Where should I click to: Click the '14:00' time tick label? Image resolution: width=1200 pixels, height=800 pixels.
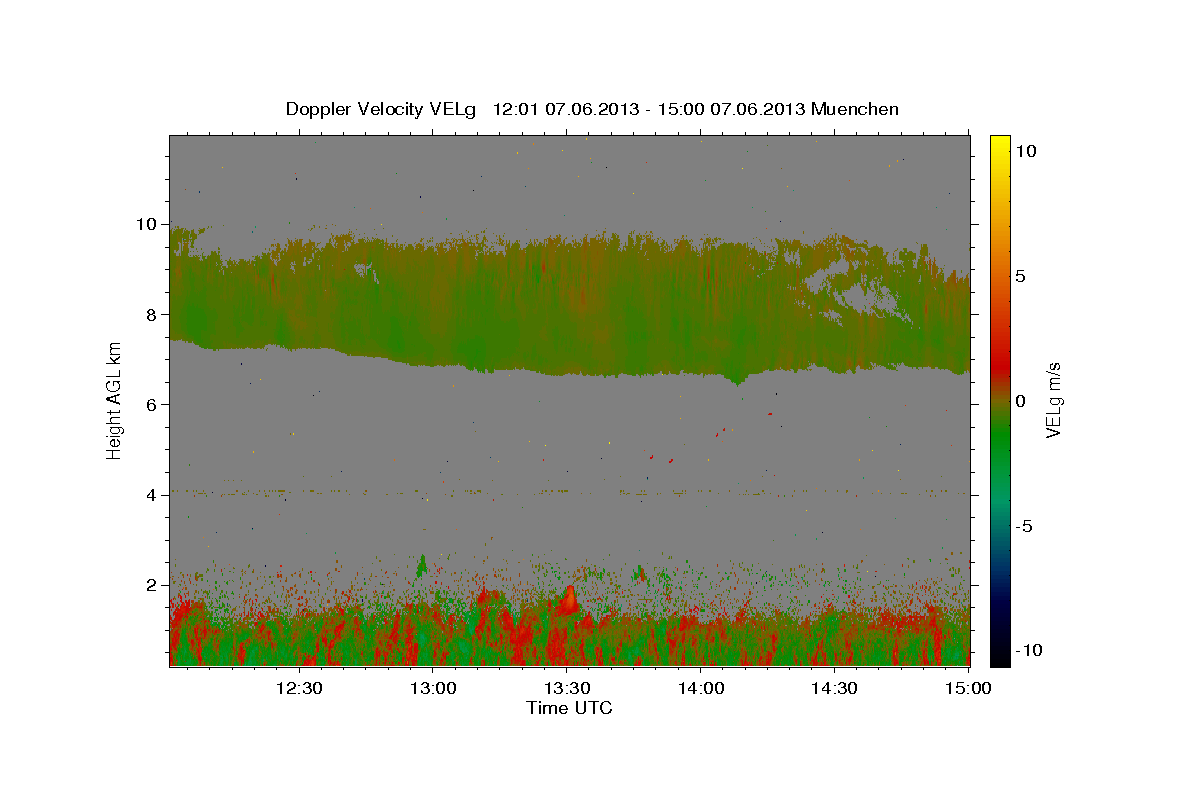click(701, 688)
